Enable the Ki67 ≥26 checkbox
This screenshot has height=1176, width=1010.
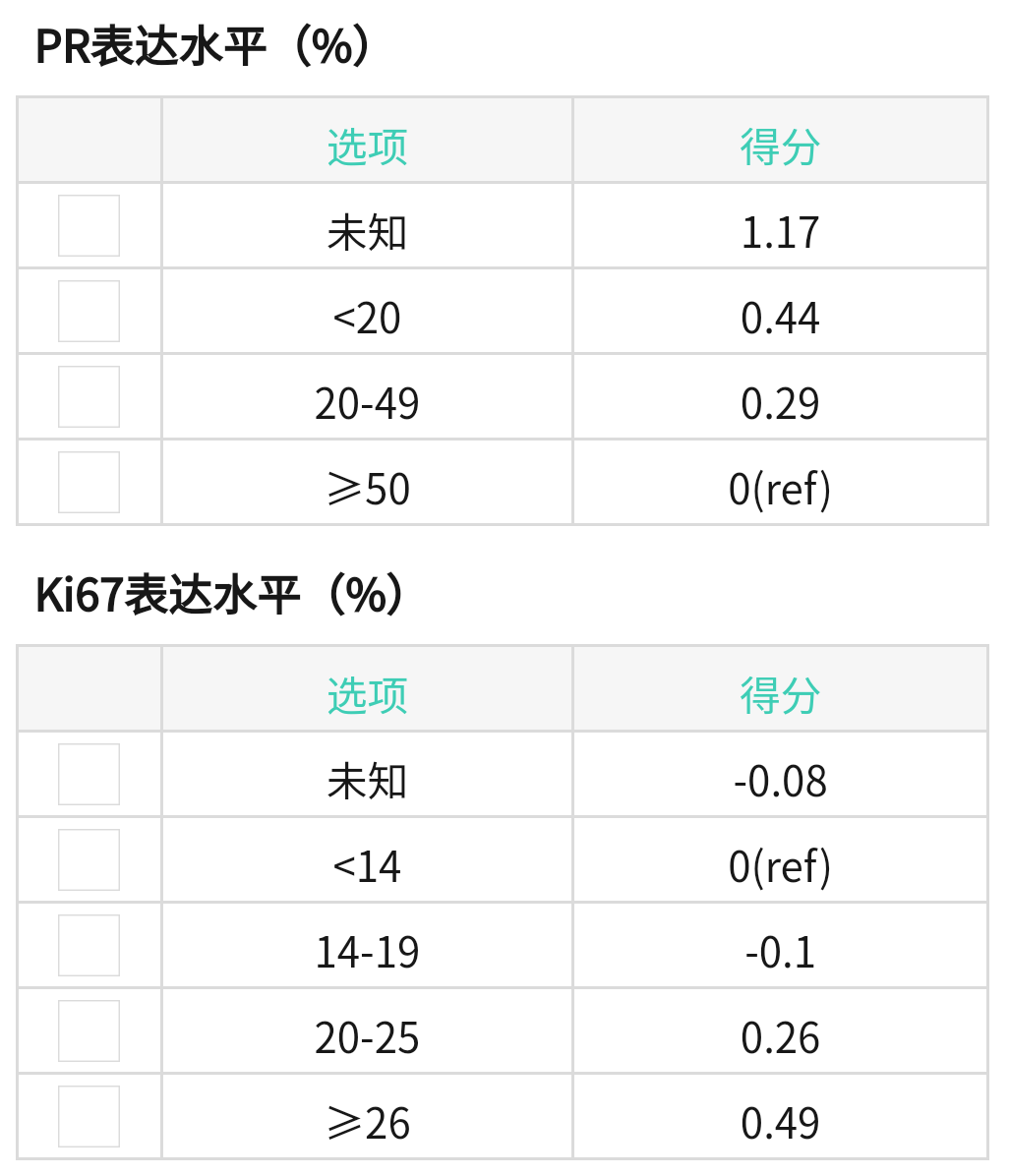pos(89,1116)
